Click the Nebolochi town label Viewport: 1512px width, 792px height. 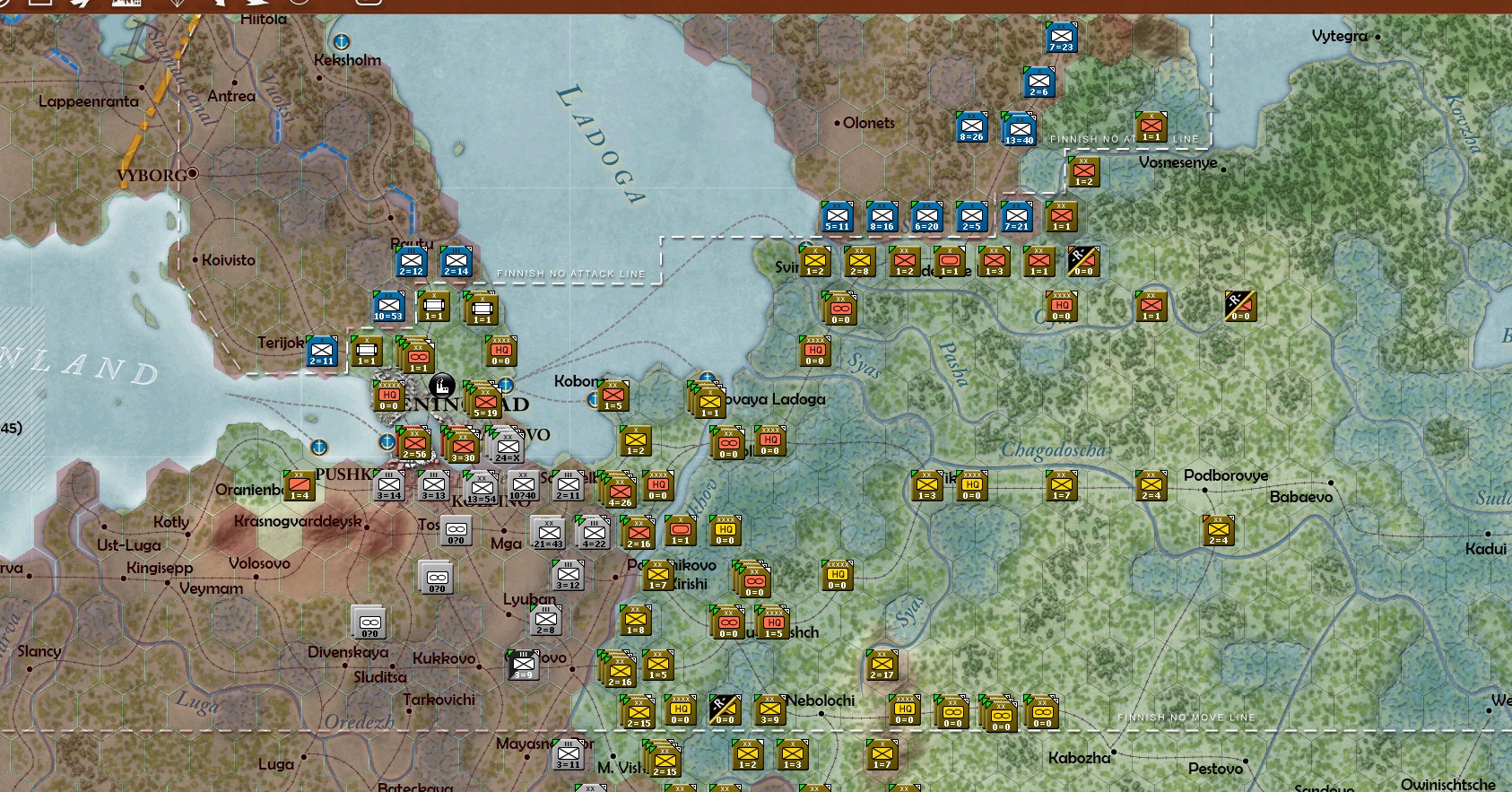(821, 701)
